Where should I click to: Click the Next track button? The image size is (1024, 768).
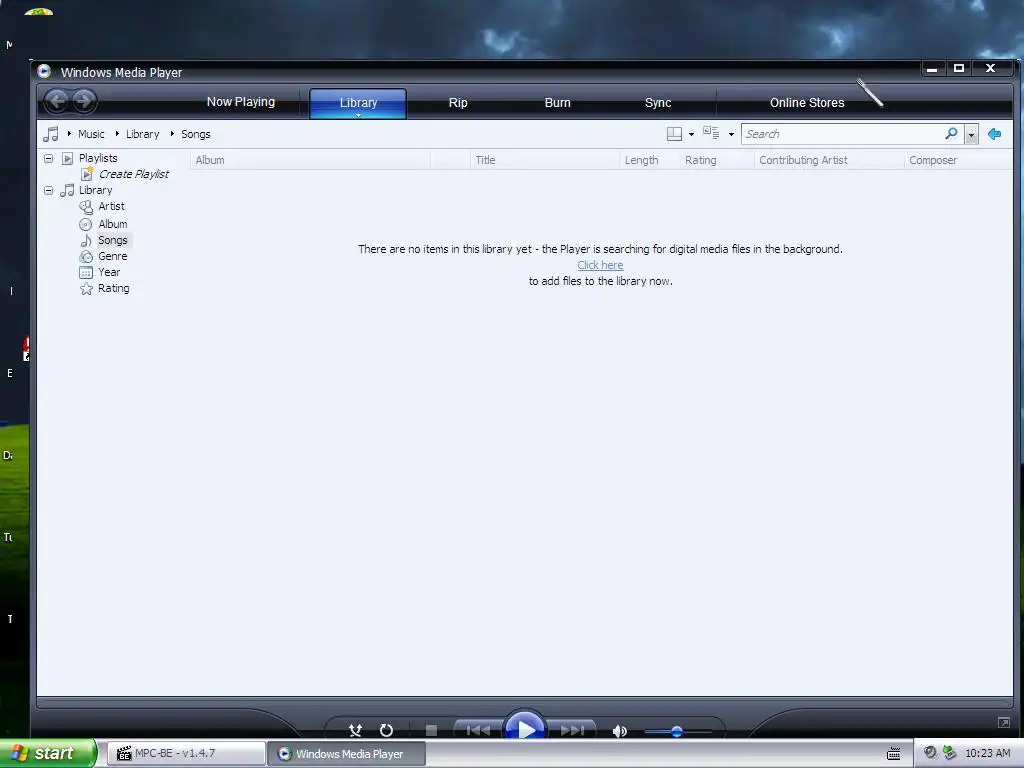coord(572,730)
